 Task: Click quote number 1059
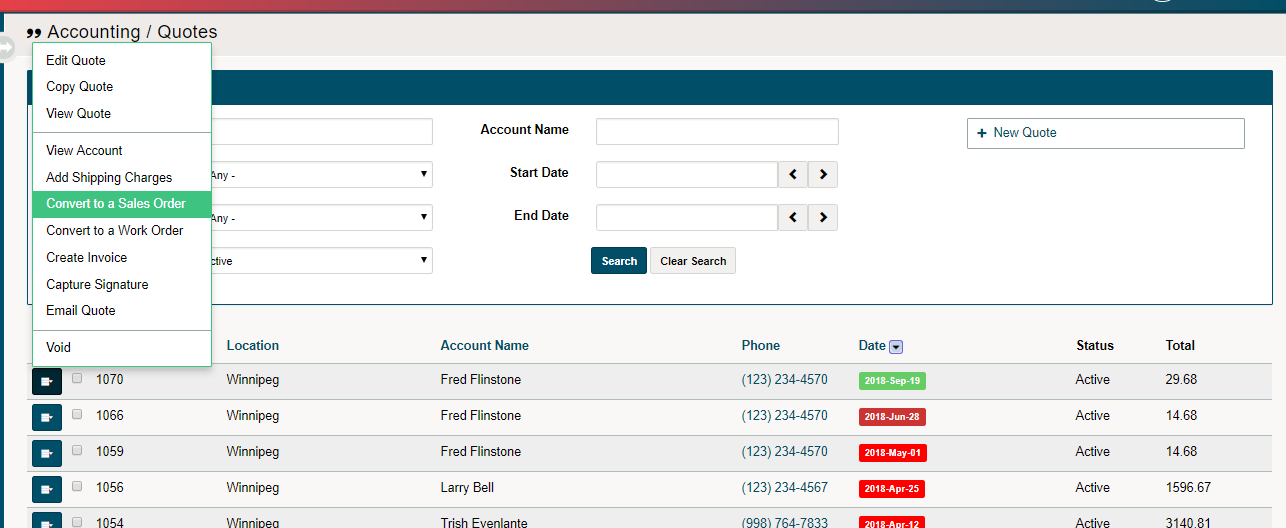110,452
